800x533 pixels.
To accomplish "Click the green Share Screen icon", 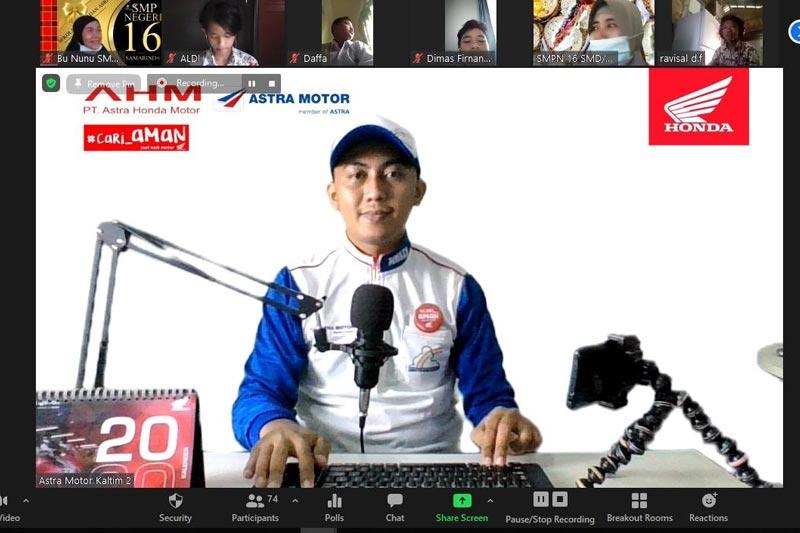I will [x=461, y=501].
